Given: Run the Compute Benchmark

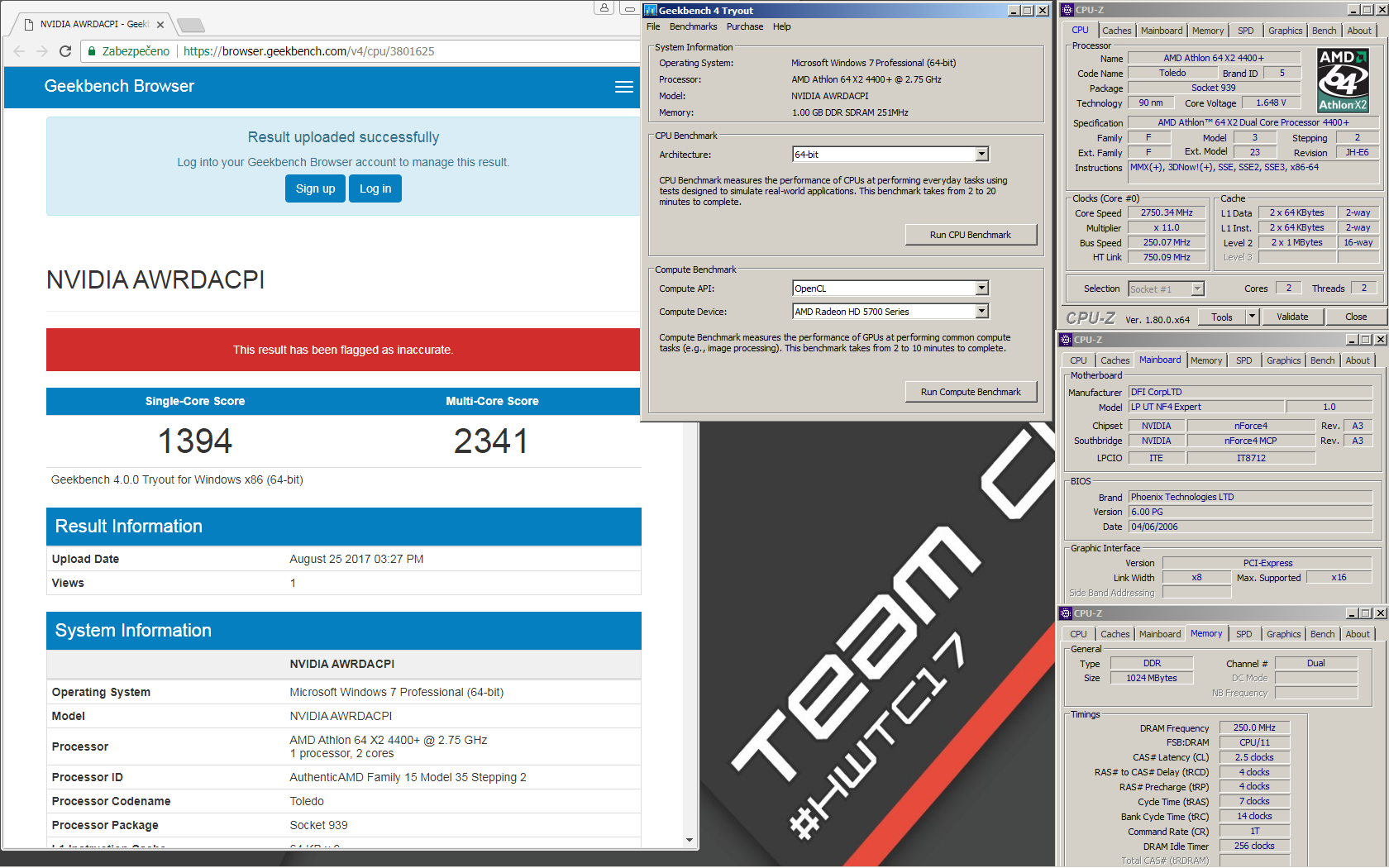Looking at the screenshot, I should pos(971,392).
